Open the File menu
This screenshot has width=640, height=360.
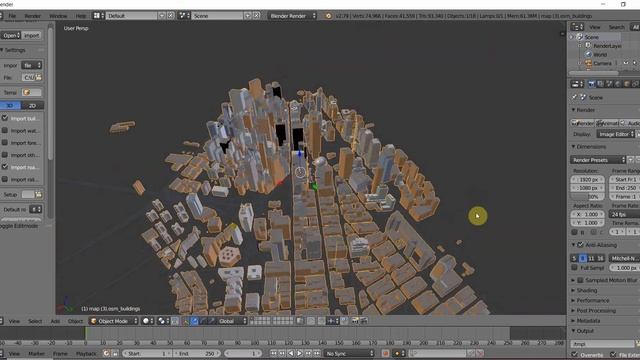pyautogui.click(x=12, y=16)
